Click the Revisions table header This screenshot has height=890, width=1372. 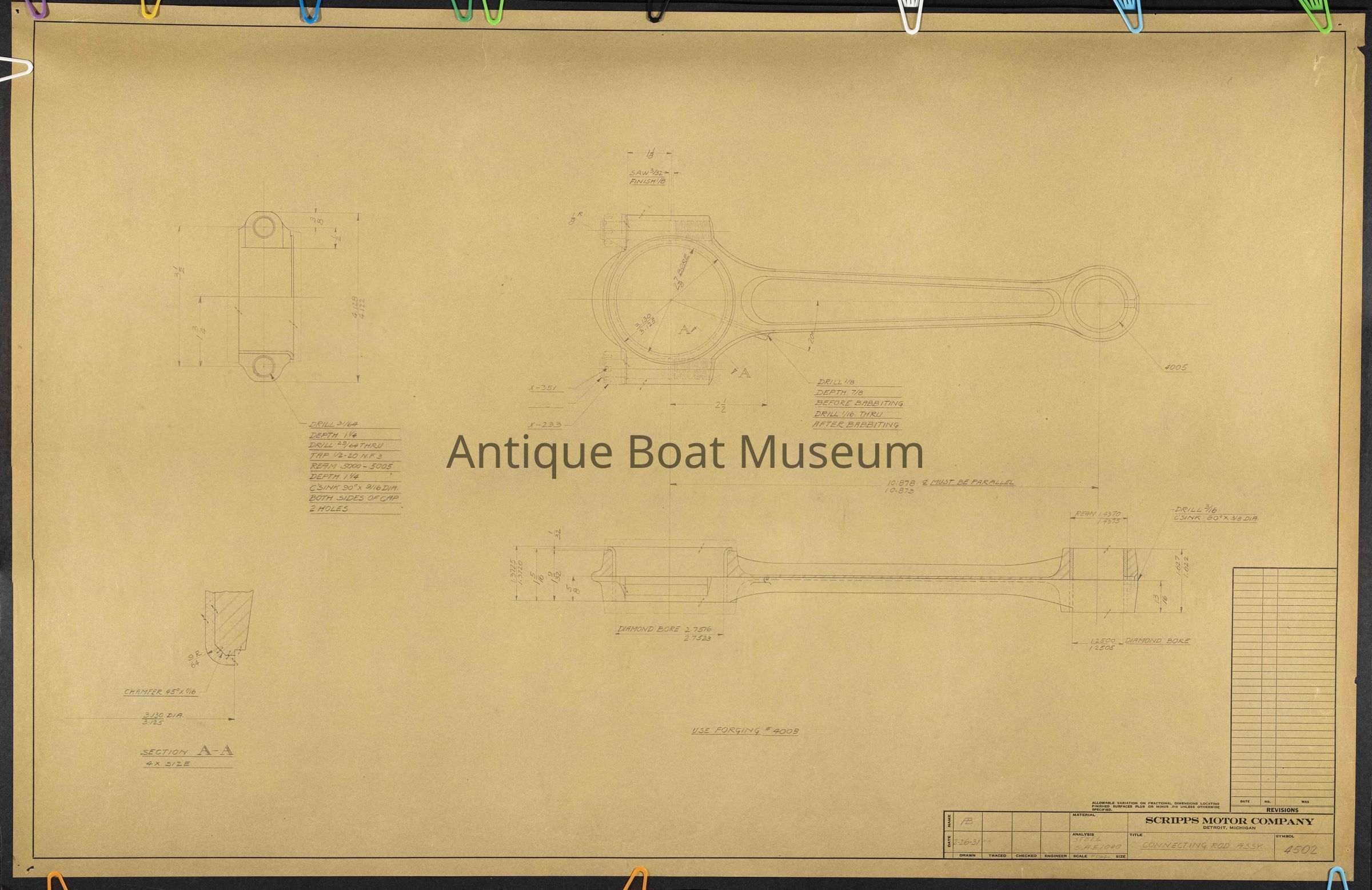1283,810
